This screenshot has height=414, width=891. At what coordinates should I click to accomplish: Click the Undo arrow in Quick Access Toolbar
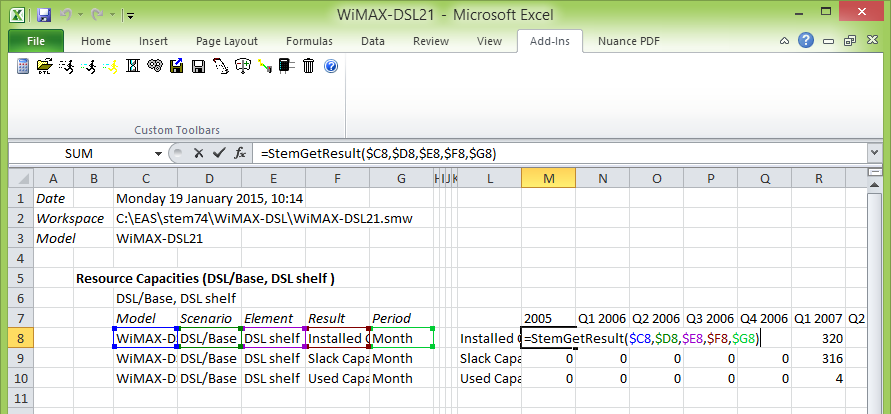[x=65, y=15]
